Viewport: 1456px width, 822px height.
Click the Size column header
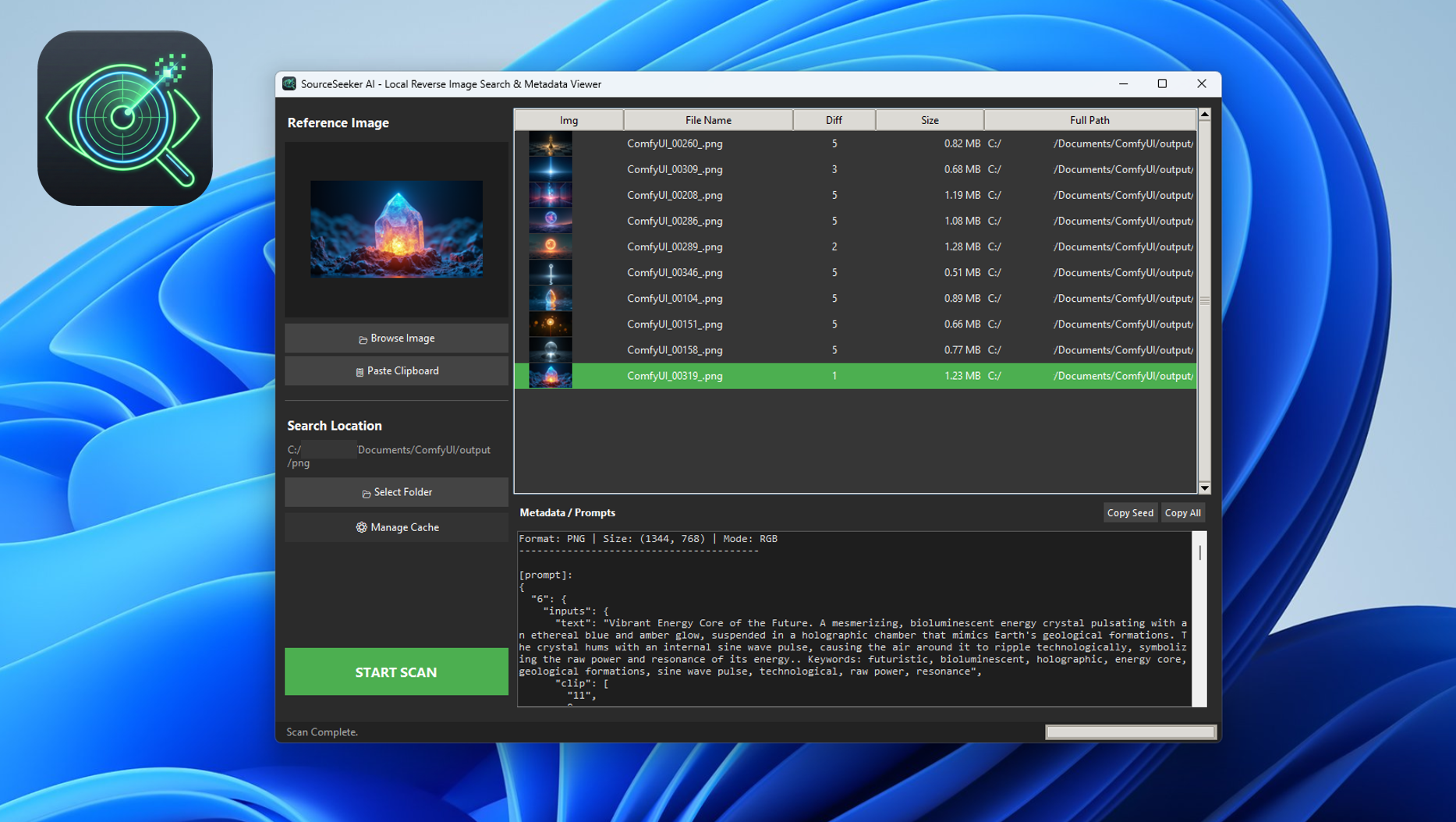point(929,119)
